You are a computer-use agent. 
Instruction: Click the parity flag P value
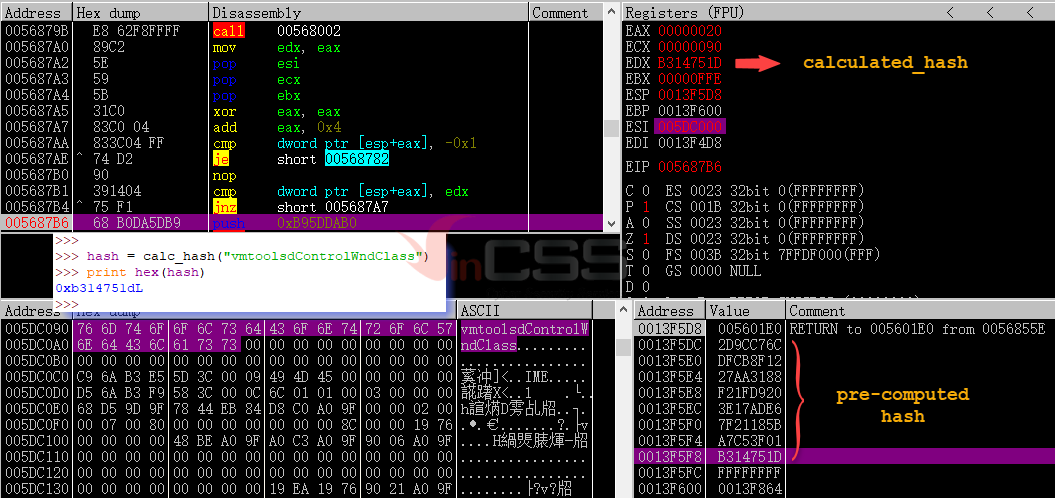click(645, 207)
